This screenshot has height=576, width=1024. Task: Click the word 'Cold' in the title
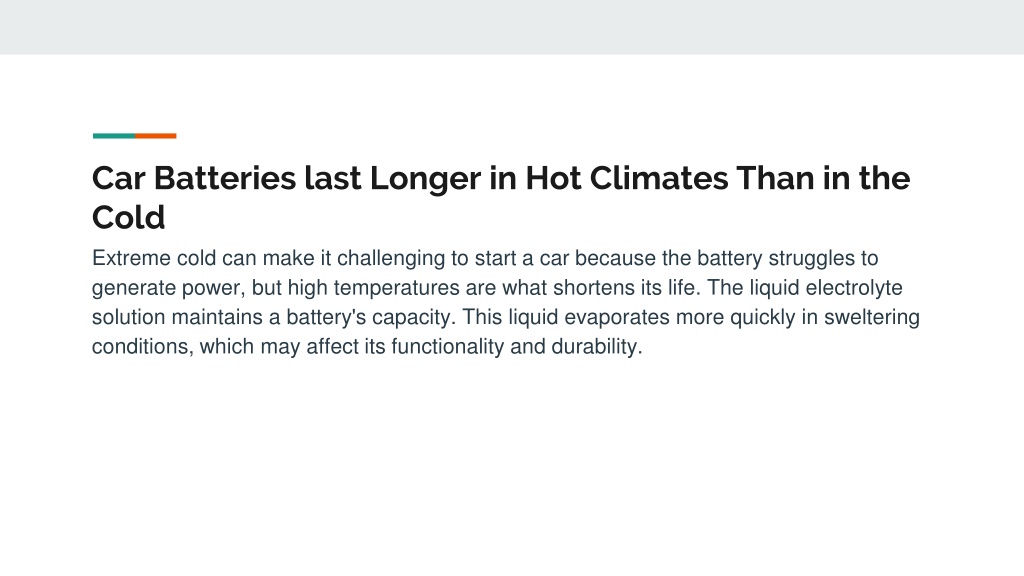(x=129, y=217)
